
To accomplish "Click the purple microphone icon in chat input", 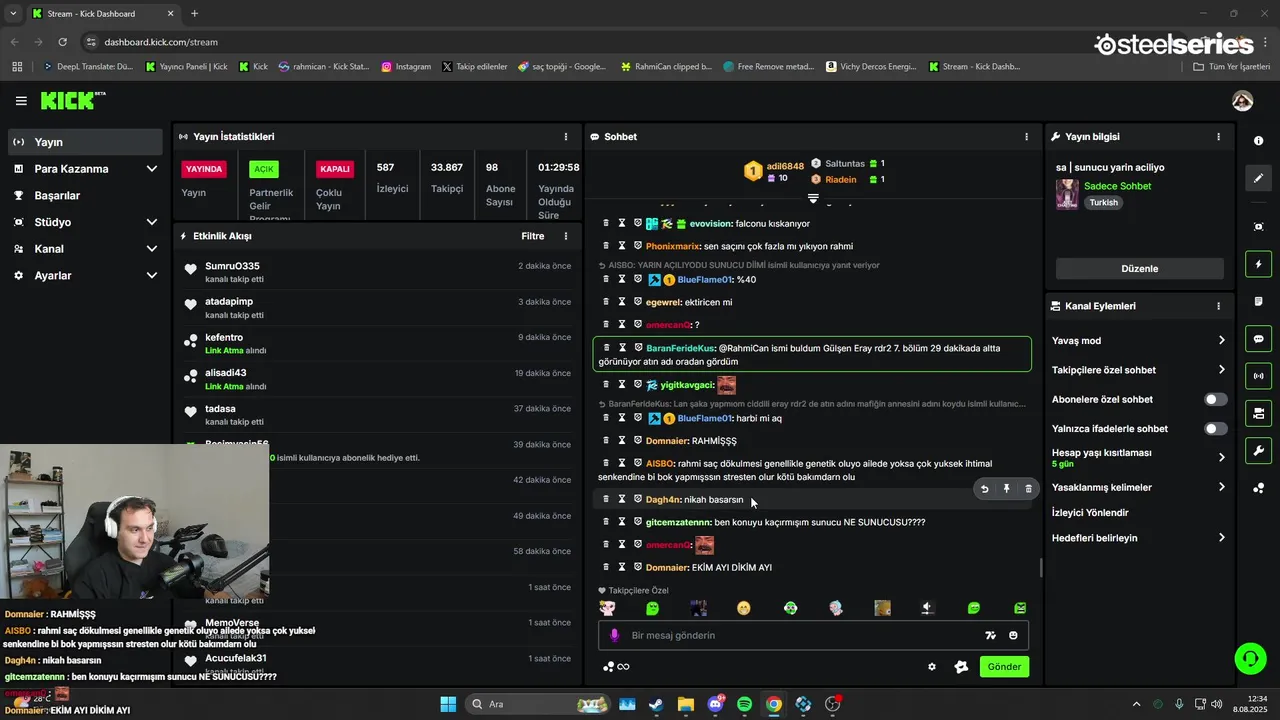I will (614, 635).
